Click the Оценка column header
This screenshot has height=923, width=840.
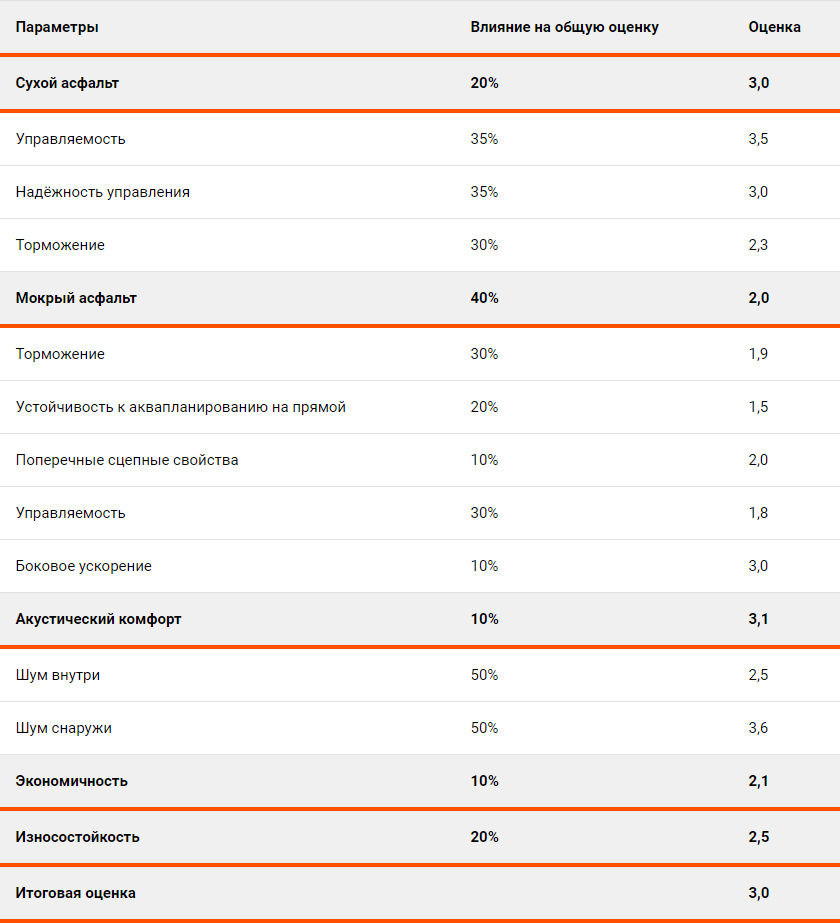click(x=774, y=27)
